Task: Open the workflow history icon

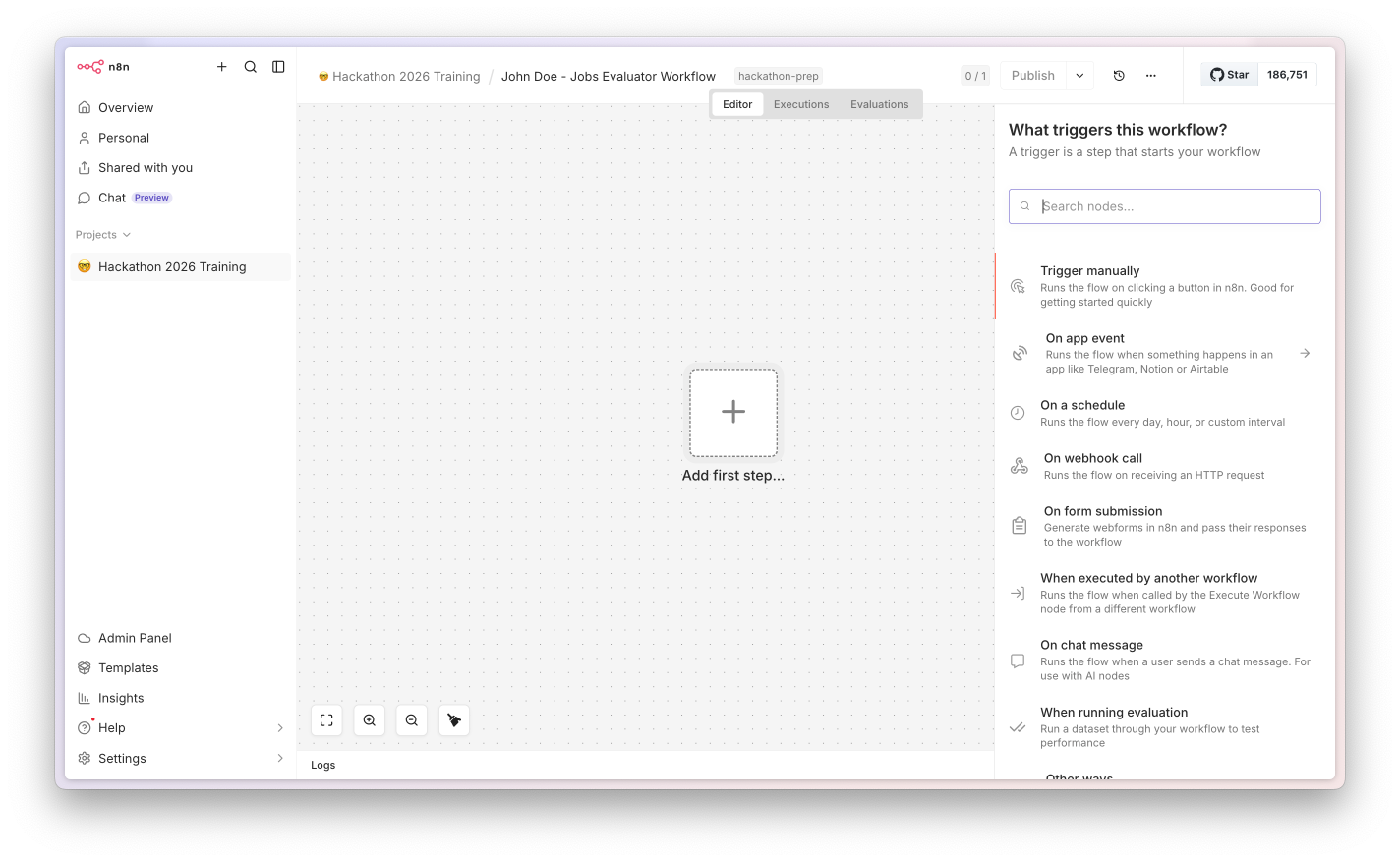Action: coord(1119,76)
